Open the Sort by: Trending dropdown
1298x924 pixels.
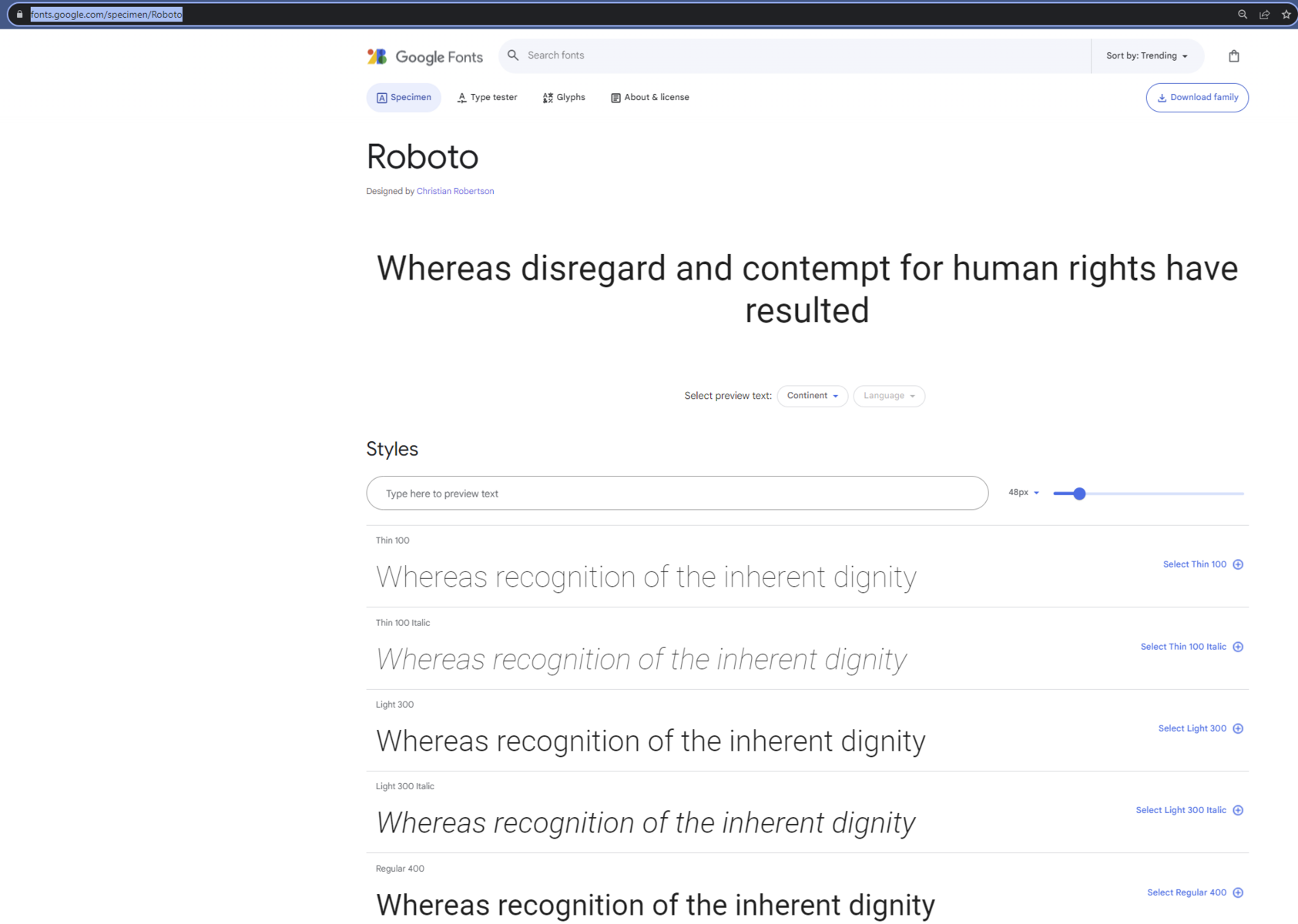(1147, 56)
